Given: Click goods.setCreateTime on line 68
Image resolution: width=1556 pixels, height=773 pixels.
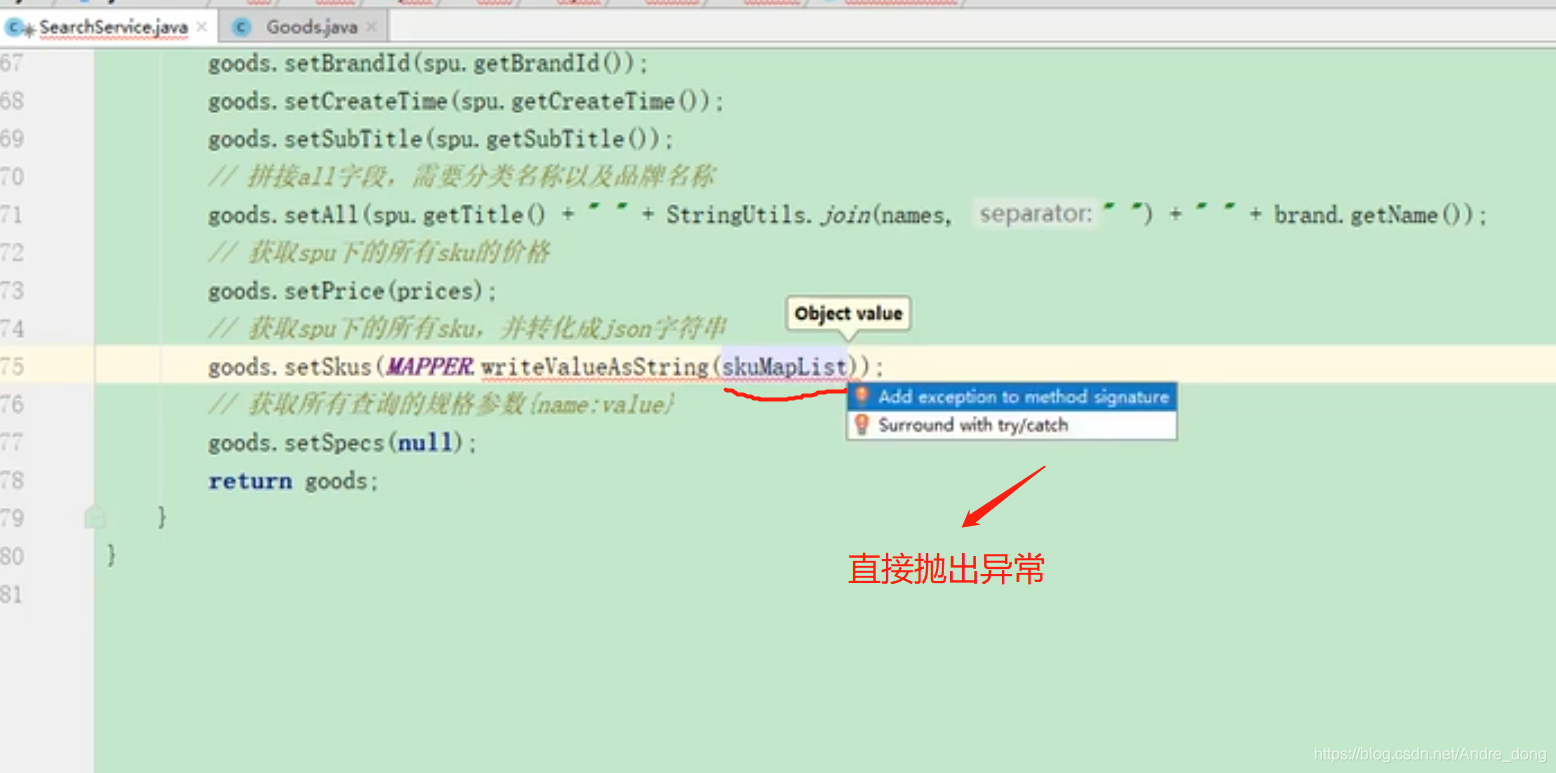Looking at the screenshot, I should point(328,102).
